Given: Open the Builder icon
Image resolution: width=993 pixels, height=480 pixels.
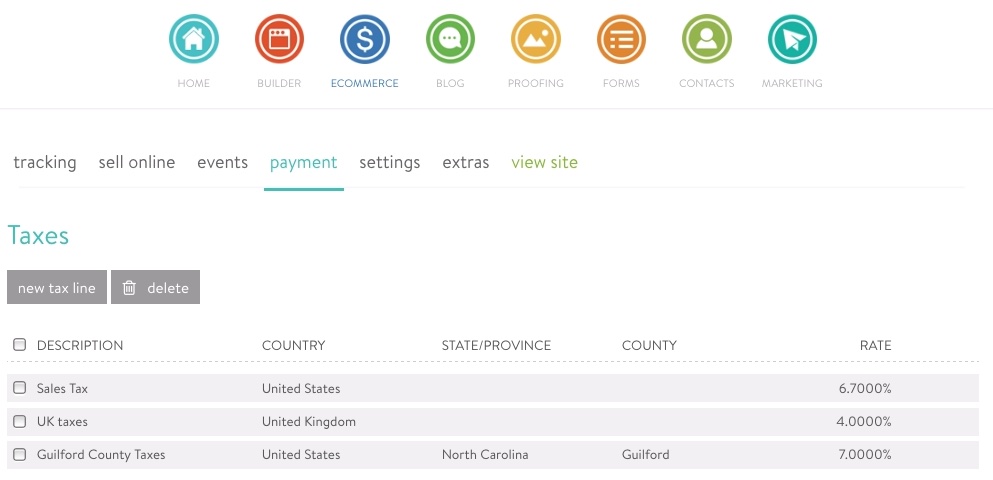Looking at the screenshot, I should point(279,40).
